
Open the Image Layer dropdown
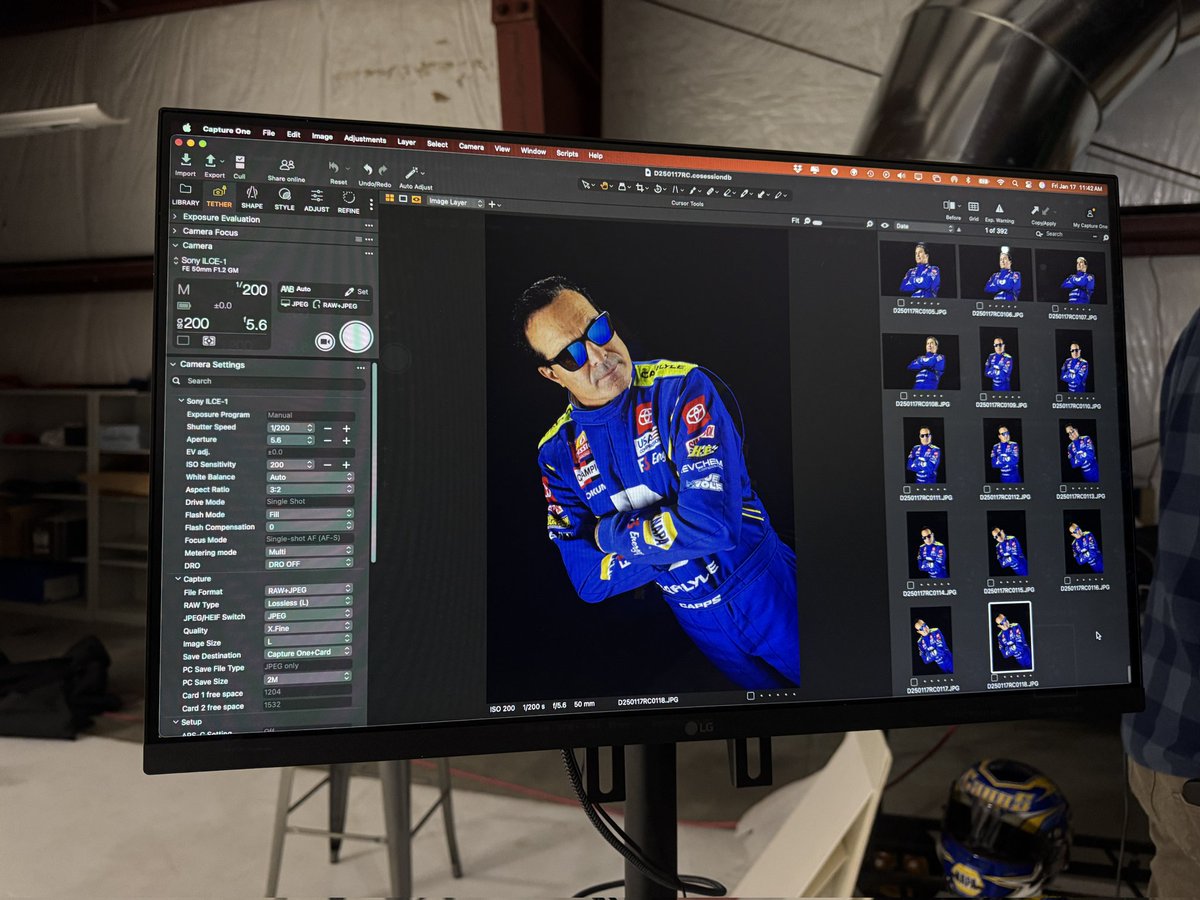click(x=456, y=202)
